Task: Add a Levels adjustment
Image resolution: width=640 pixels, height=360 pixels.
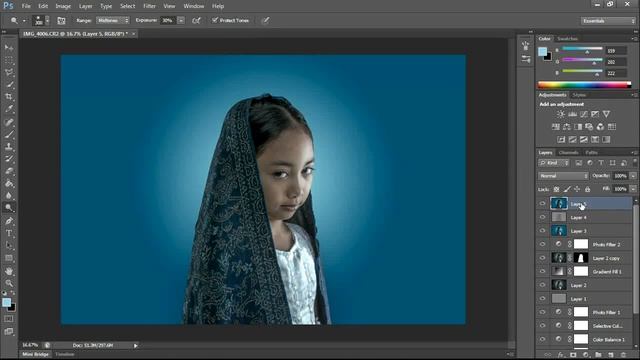Action: [572, 114]
